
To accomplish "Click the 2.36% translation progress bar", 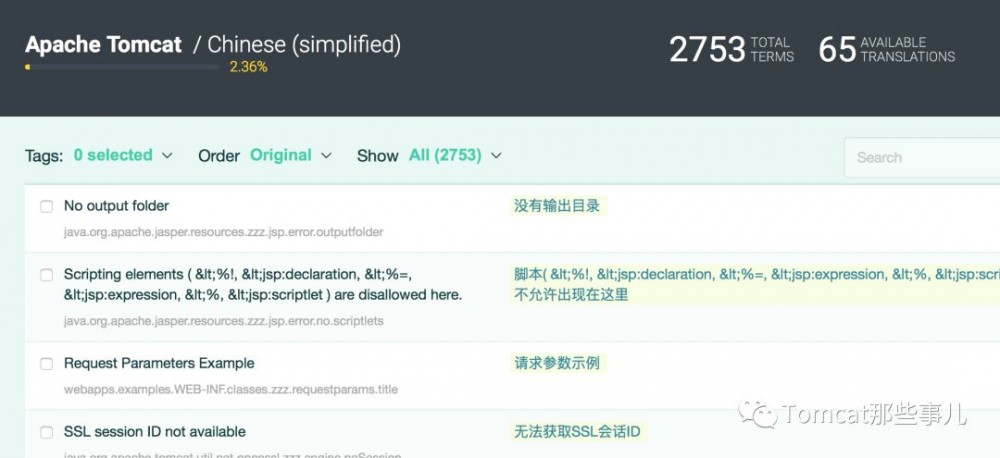I will (x=122, y=66).
